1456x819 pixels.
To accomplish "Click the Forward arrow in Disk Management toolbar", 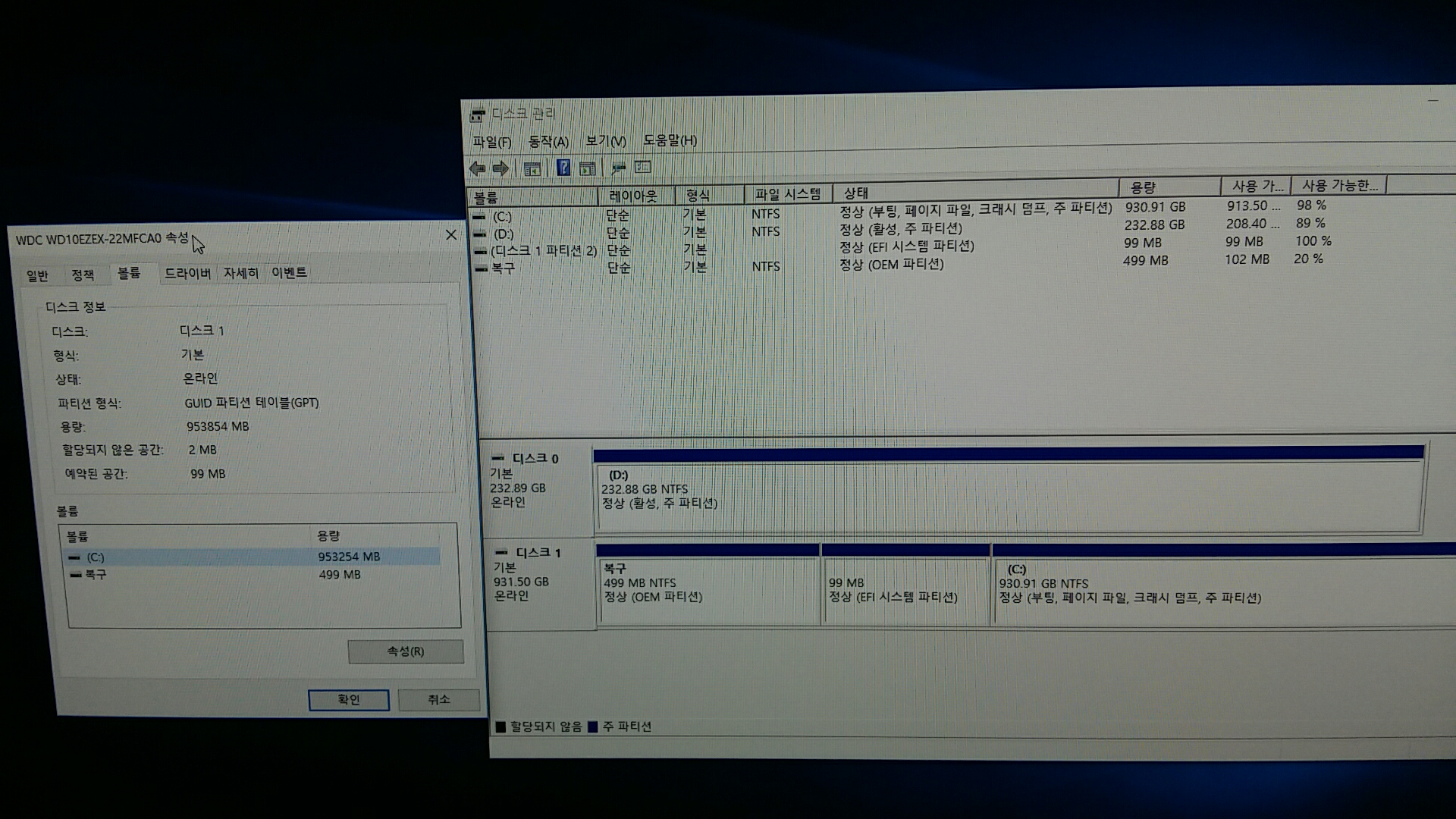I will 500,168.
